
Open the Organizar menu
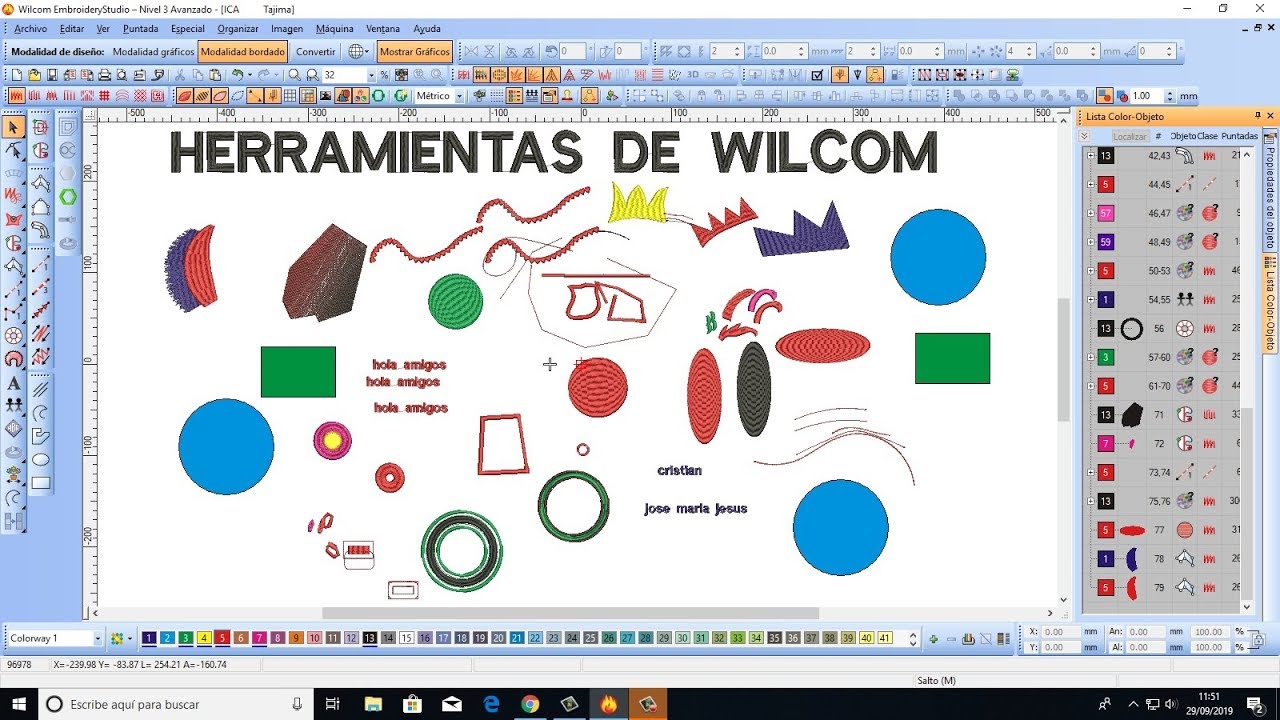[238, 29]
